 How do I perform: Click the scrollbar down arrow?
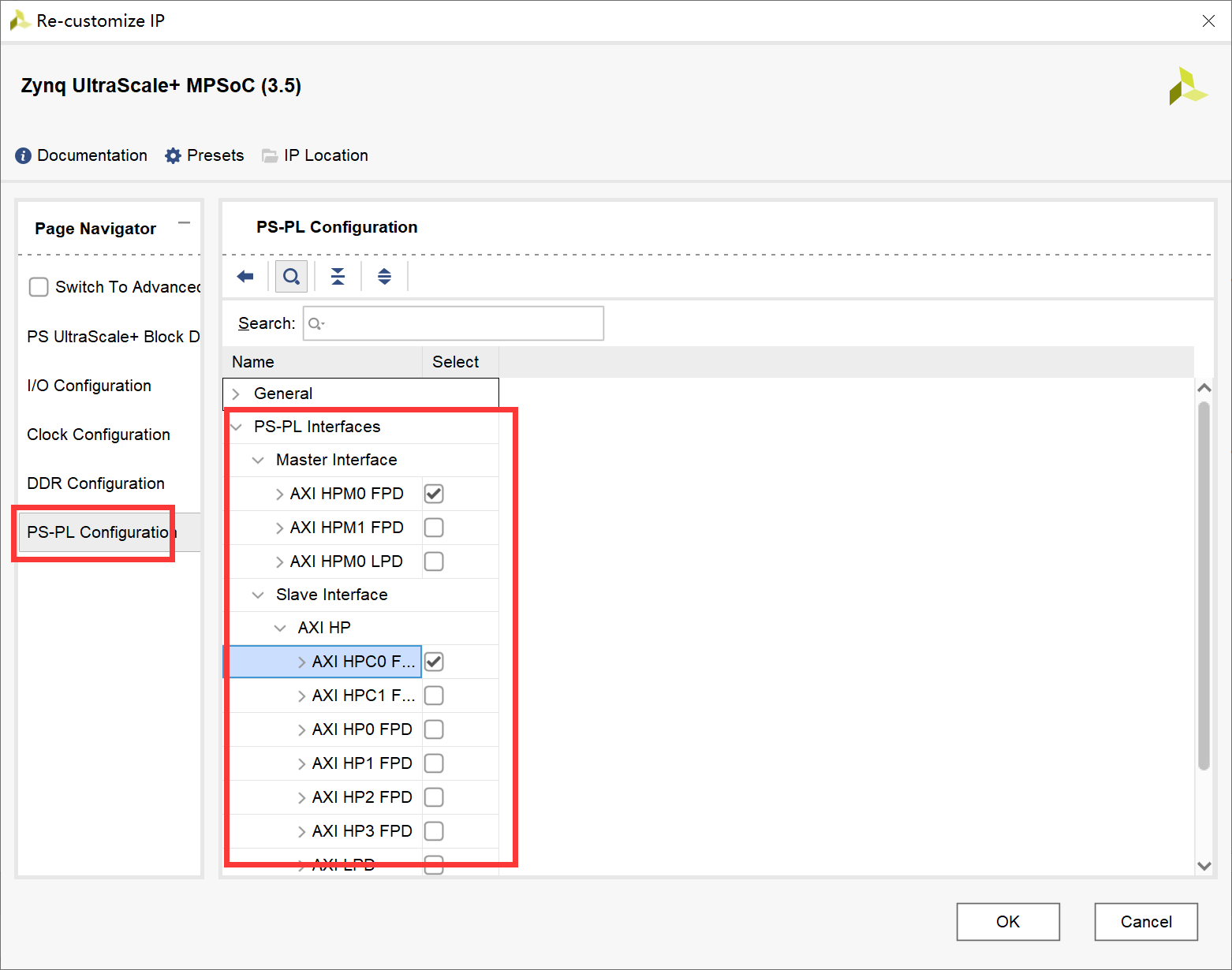tap(1204, 865)
